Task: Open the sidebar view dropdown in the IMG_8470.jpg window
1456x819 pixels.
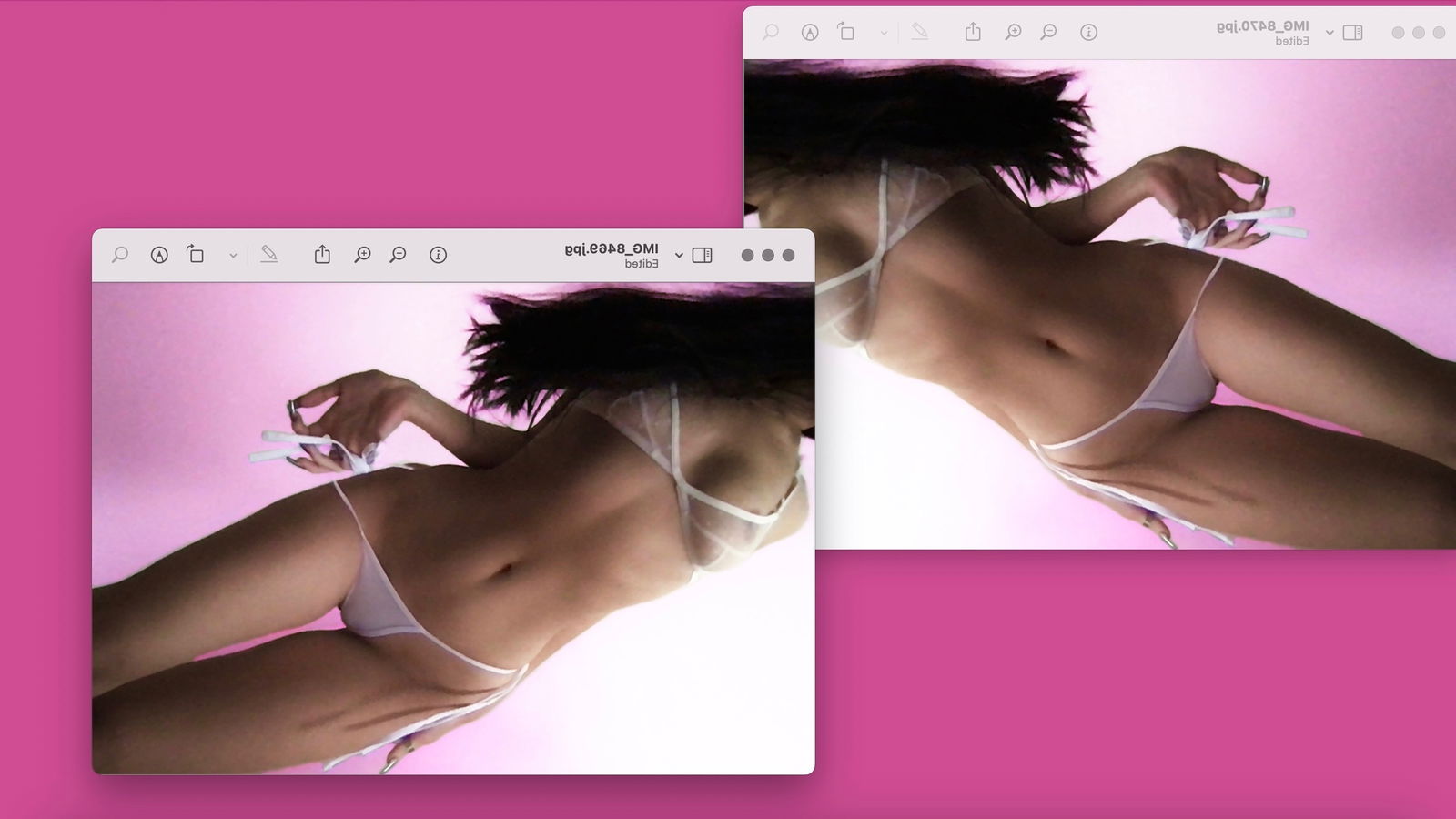Action: tap(1330, 33)
